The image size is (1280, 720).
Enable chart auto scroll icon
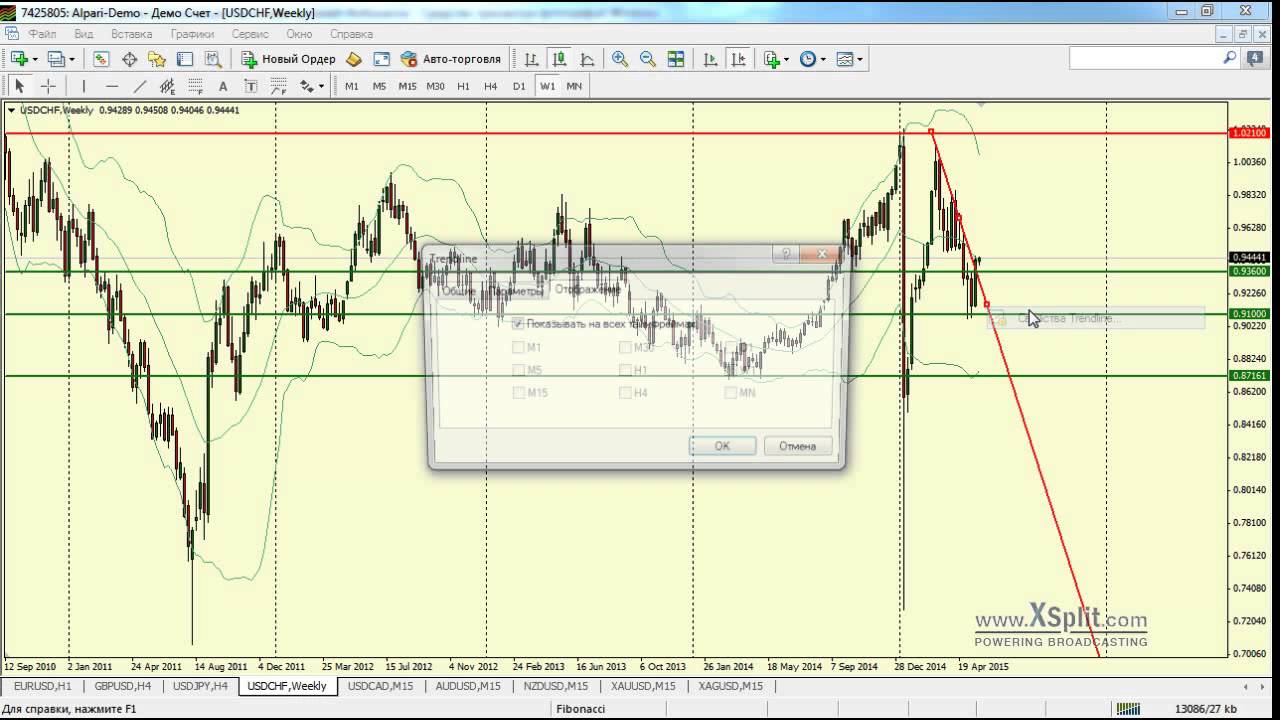(x=711, y=59)
